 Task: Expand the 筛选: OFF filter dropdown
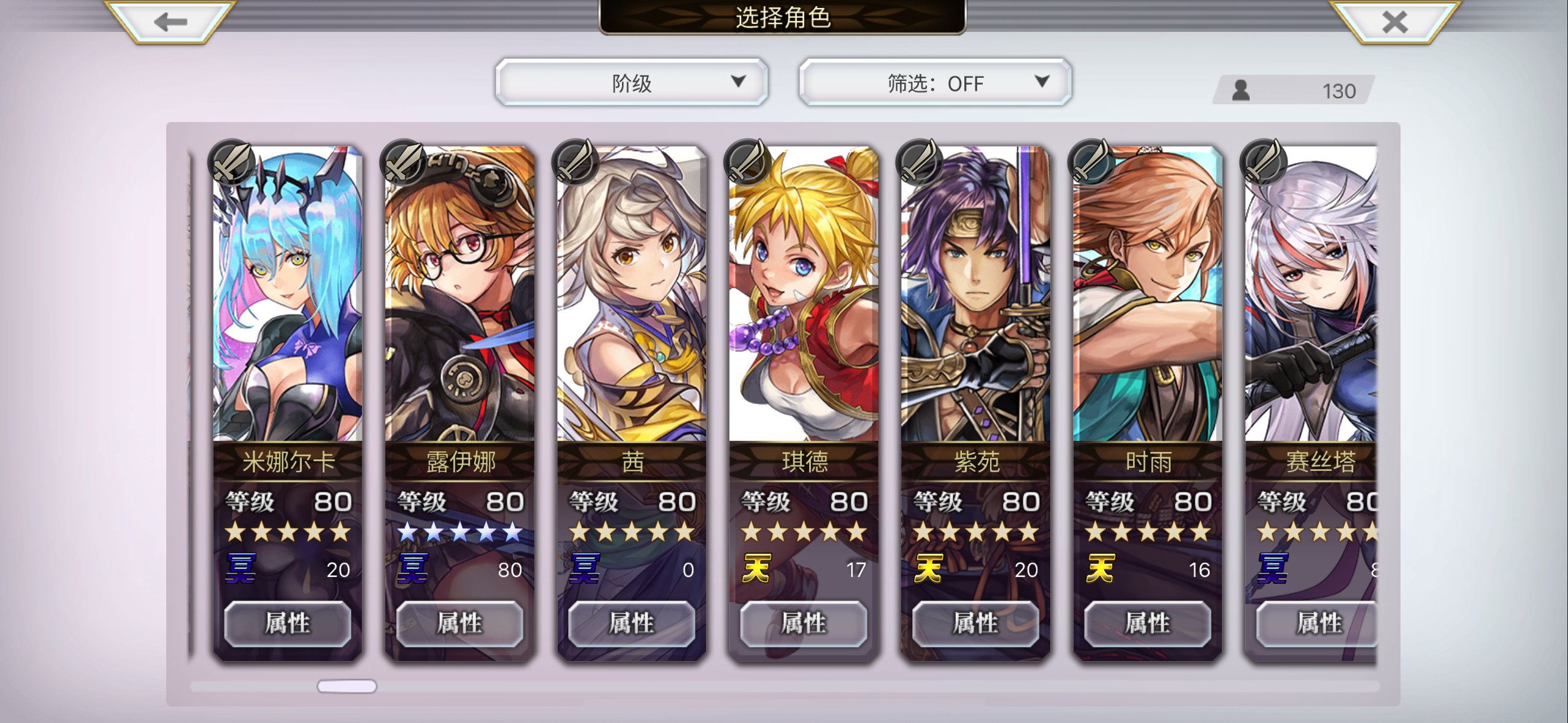[x=935, y=82]
